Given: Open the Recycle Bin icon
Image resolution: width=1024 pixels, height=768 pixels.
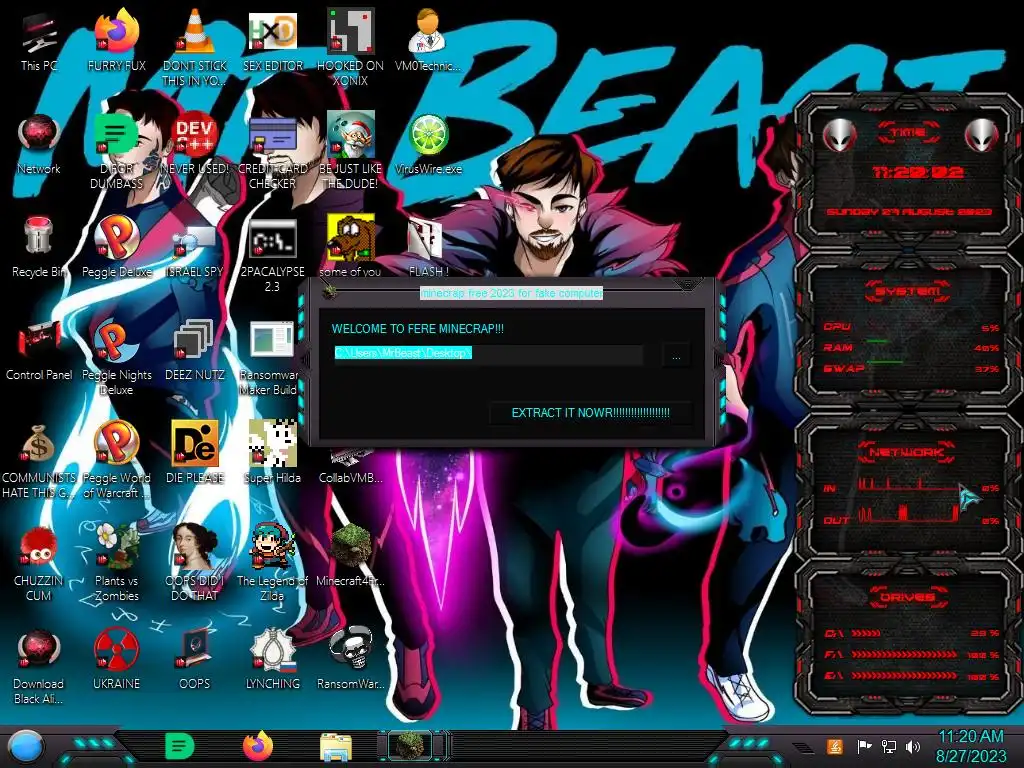Looking at the screenshot, I should coord(39,248).
